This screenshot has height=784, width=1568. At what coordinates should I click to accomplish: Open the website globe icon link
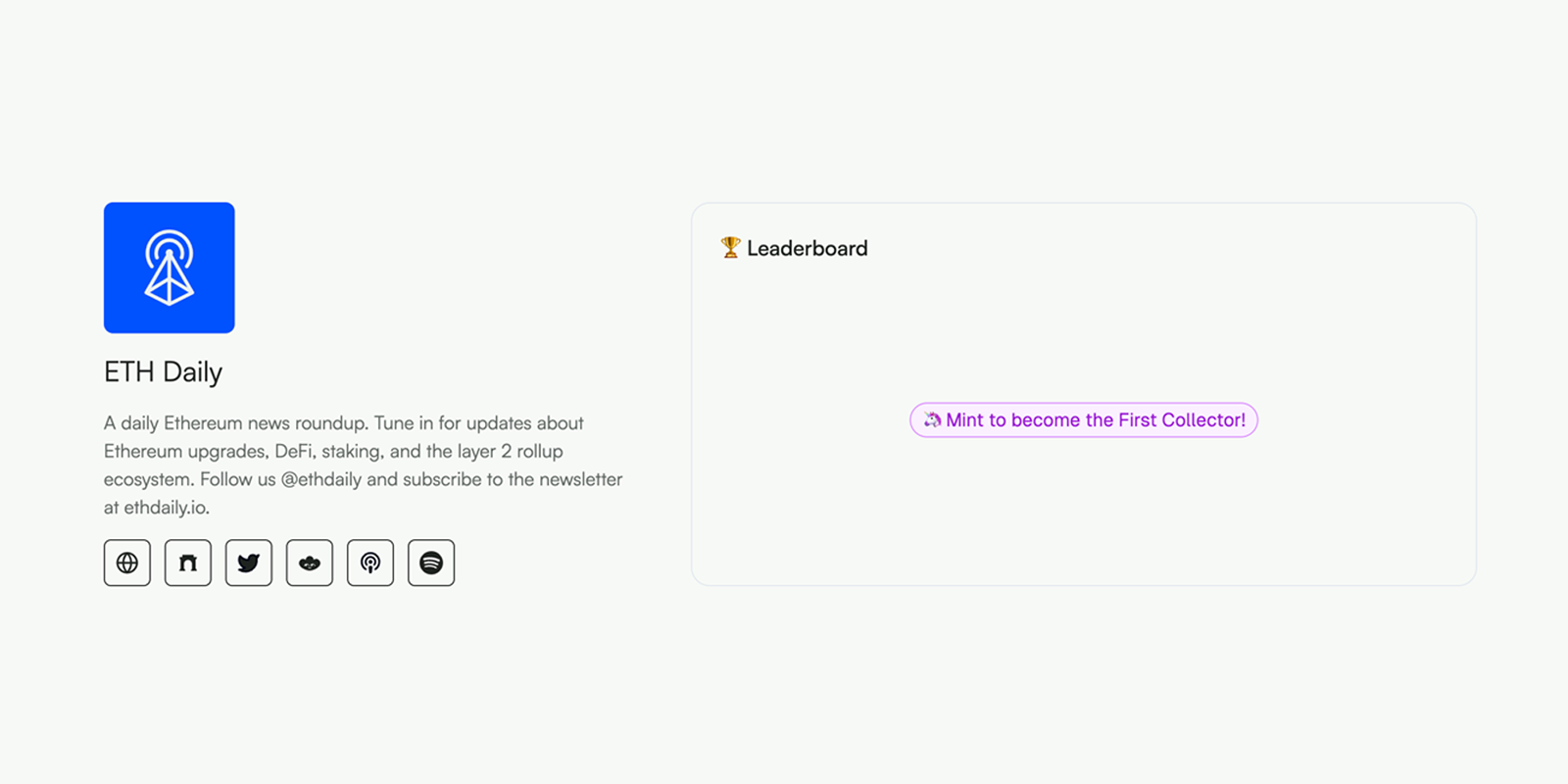(x=127, y=563)
